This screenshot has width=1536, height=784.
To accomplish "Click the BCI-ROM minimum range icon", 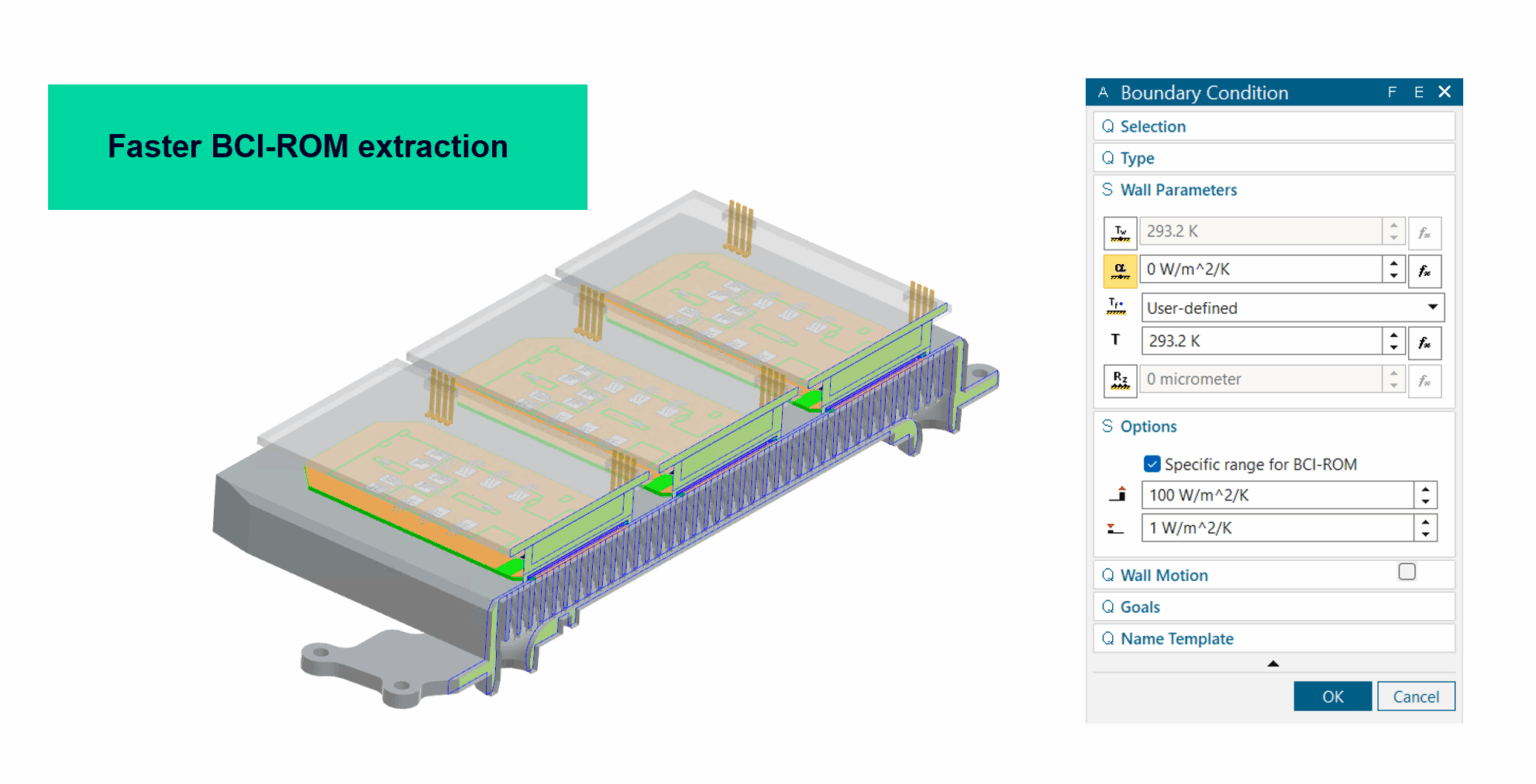I will coord(1118,529).
